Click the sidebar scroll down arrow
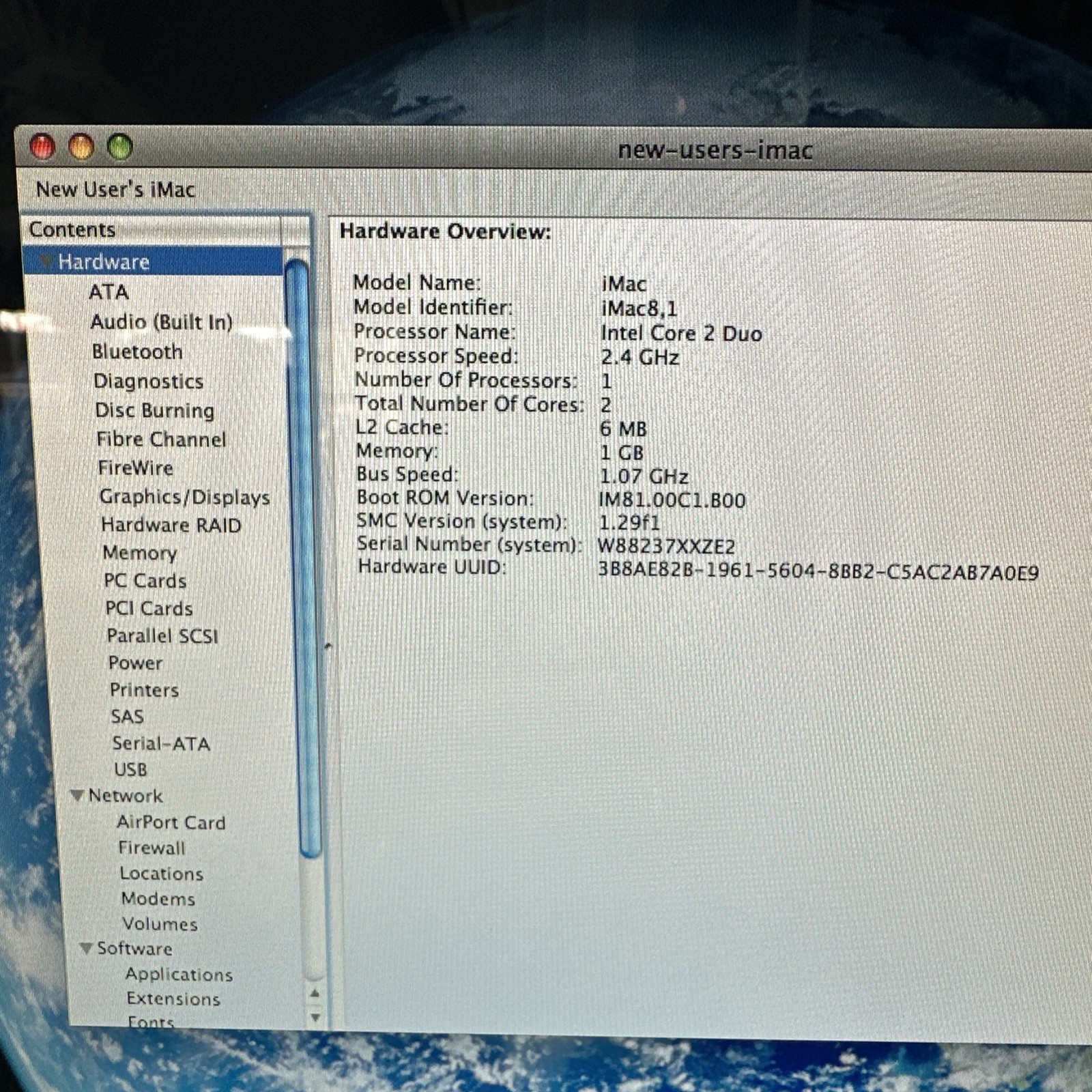This screenshot has width=1092, height=1092. point(315,1018)
